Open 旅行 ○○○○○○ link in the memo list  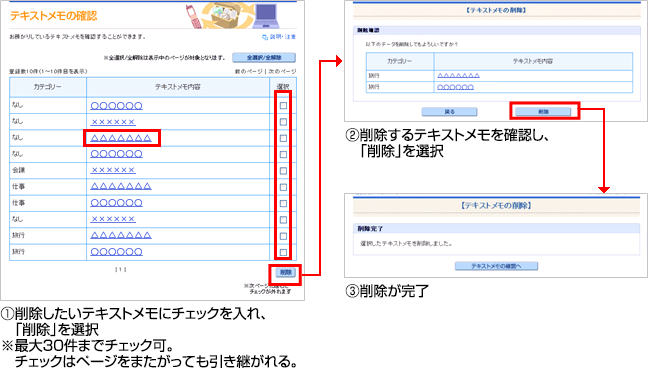click(117, 252)
